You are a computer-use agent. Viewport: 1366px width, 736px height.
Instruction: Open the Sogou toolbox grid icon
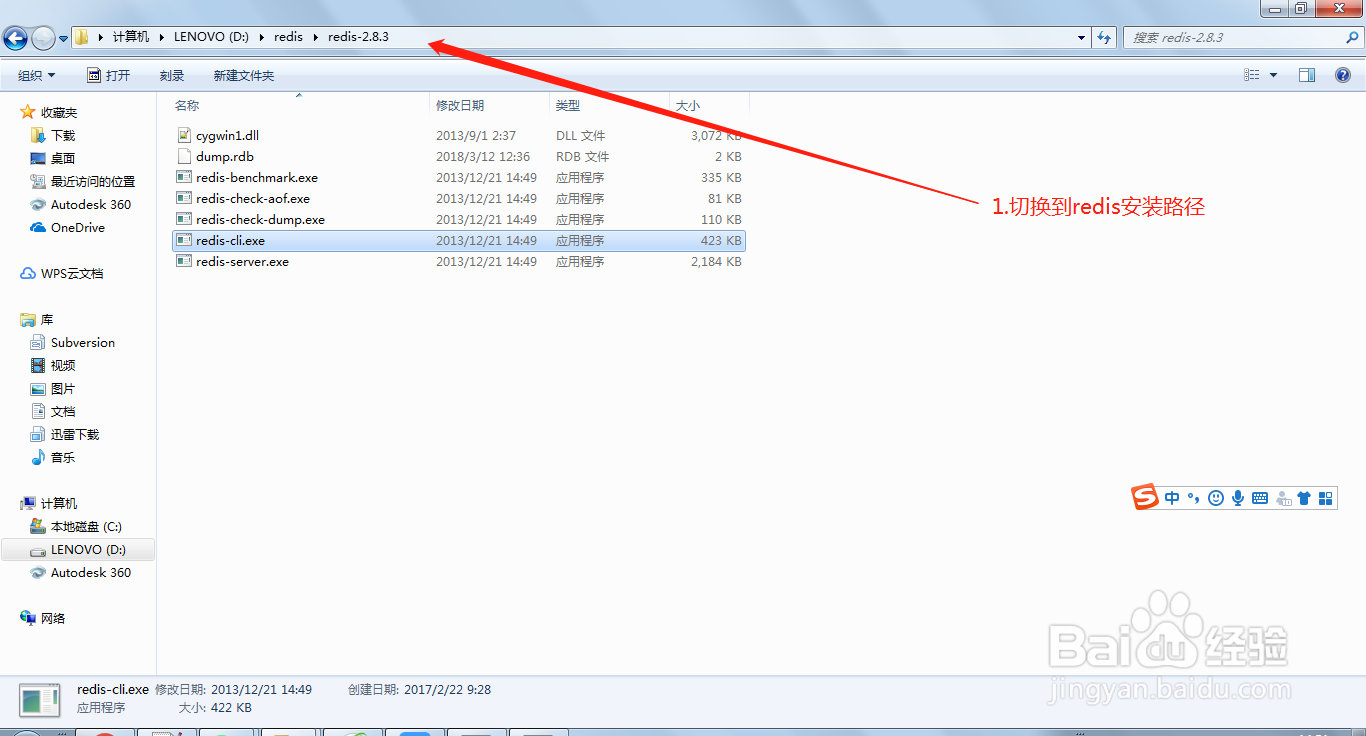pos(1326,497)
